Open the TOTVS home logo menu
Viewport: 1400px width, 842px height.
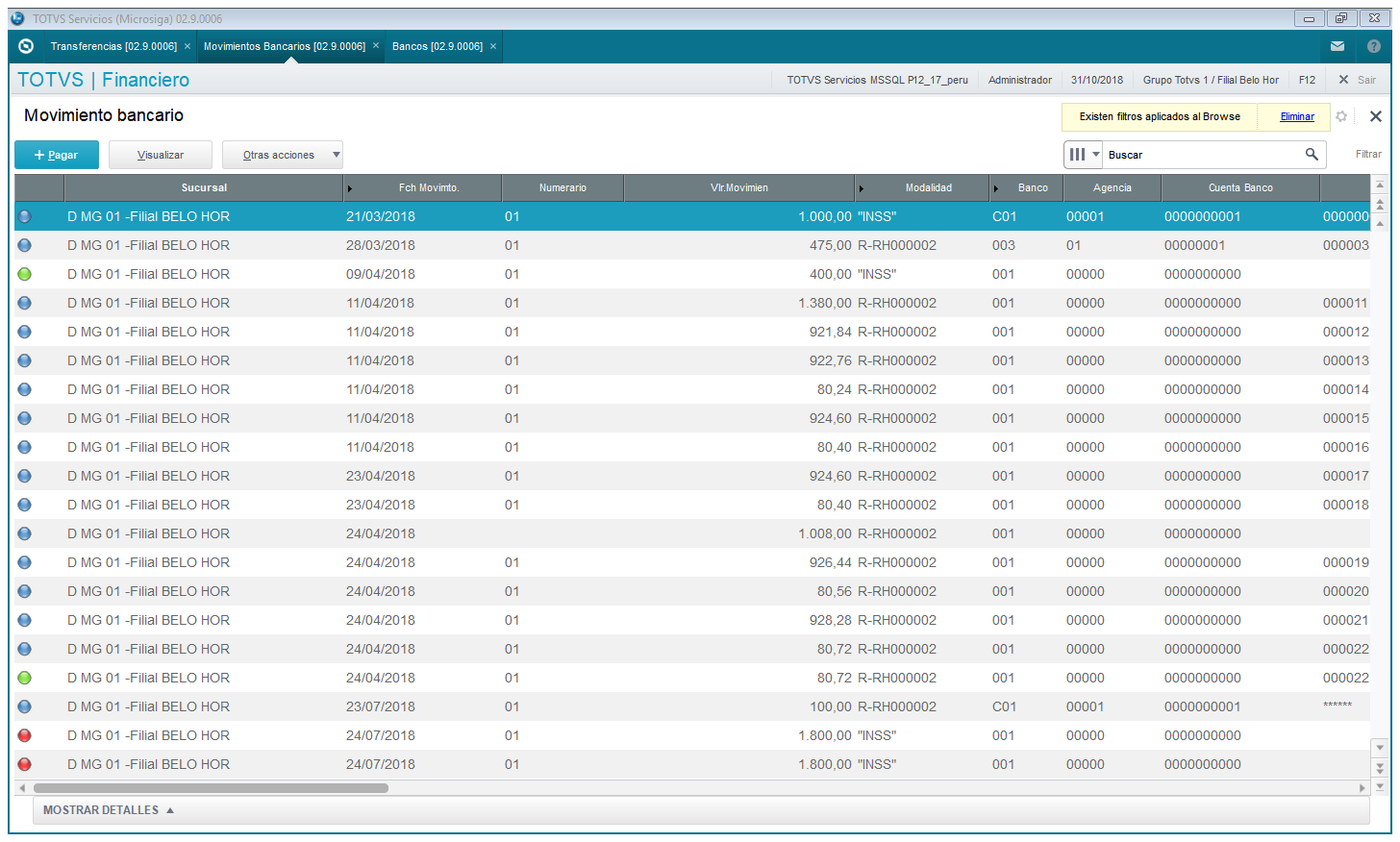click(x=26, y=46)
